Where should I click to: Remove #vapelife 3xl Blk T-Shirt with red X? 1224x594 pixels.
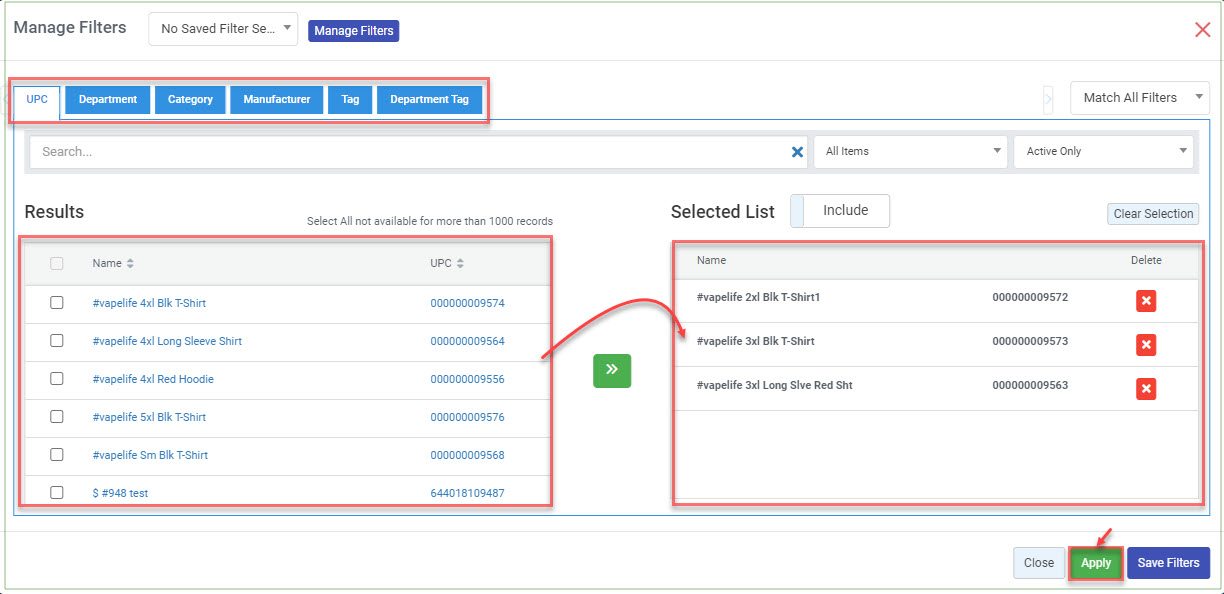(1146, 345)
